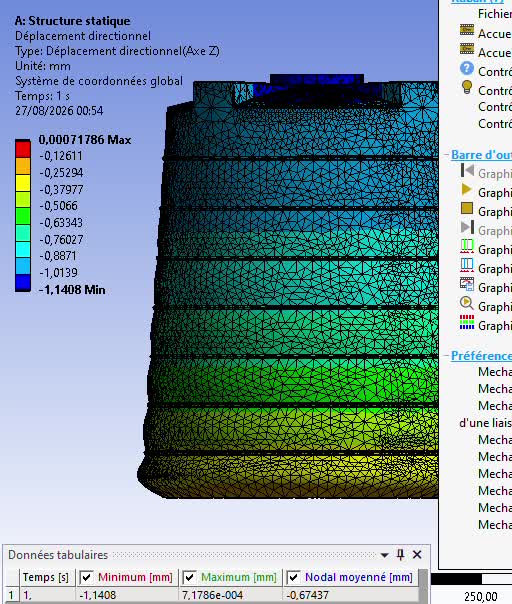Click the yellow square stop animation icon
The height and width of the screenshot is (604, 512).
pyautogui.click(x=467, y=208)
